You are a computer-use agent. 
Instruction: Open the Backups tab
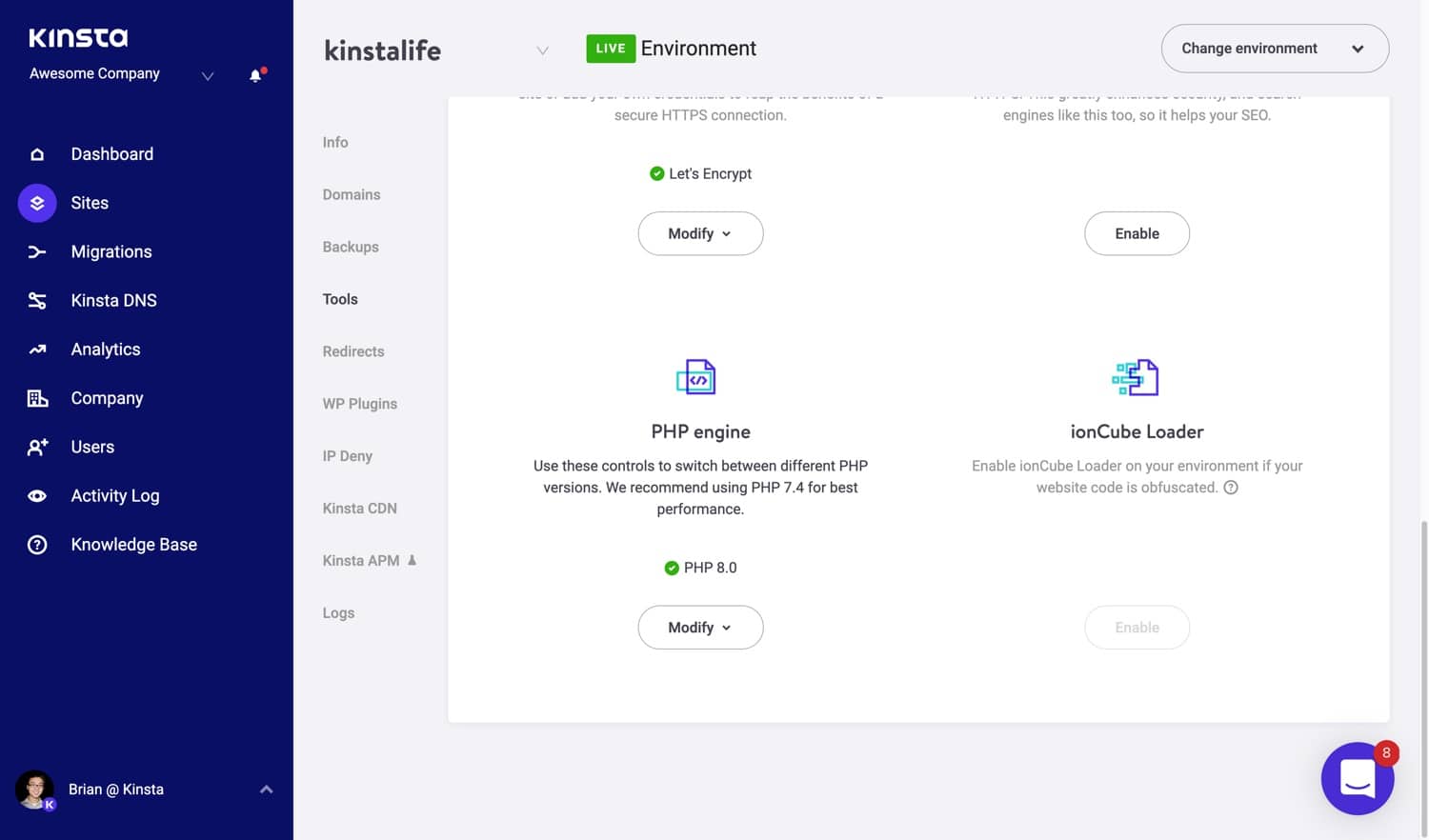pos(351,247)
